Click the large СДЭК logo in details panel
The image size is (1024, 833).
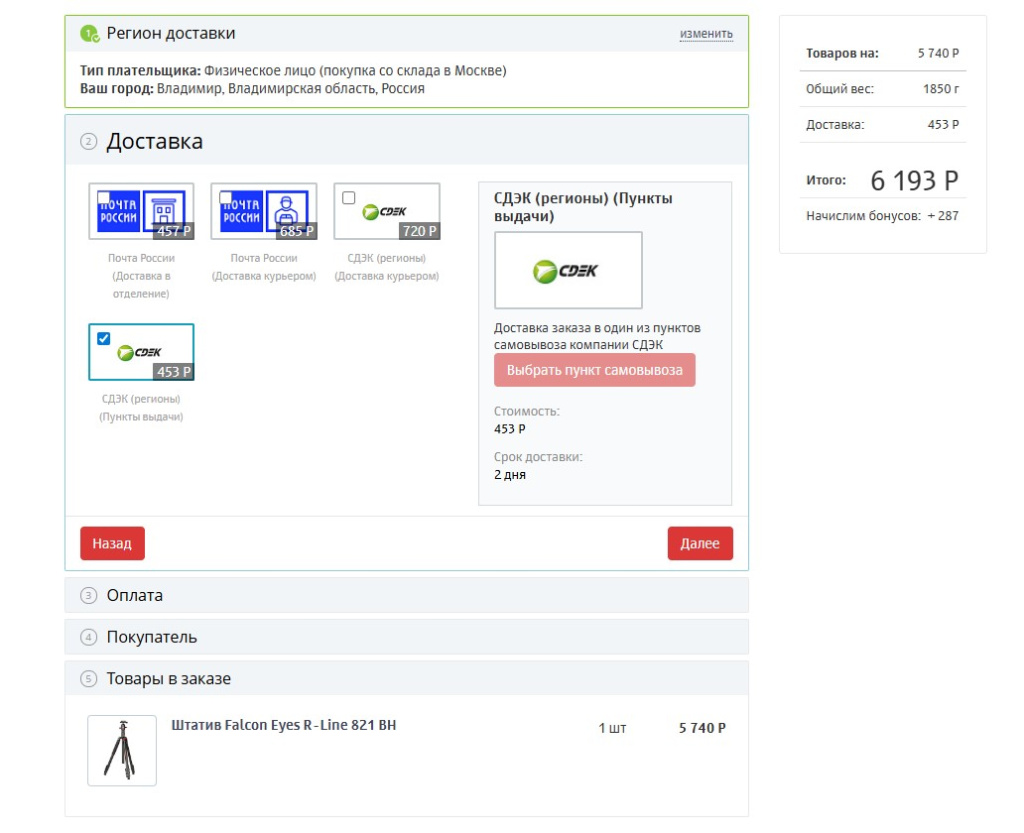[568, 270]
